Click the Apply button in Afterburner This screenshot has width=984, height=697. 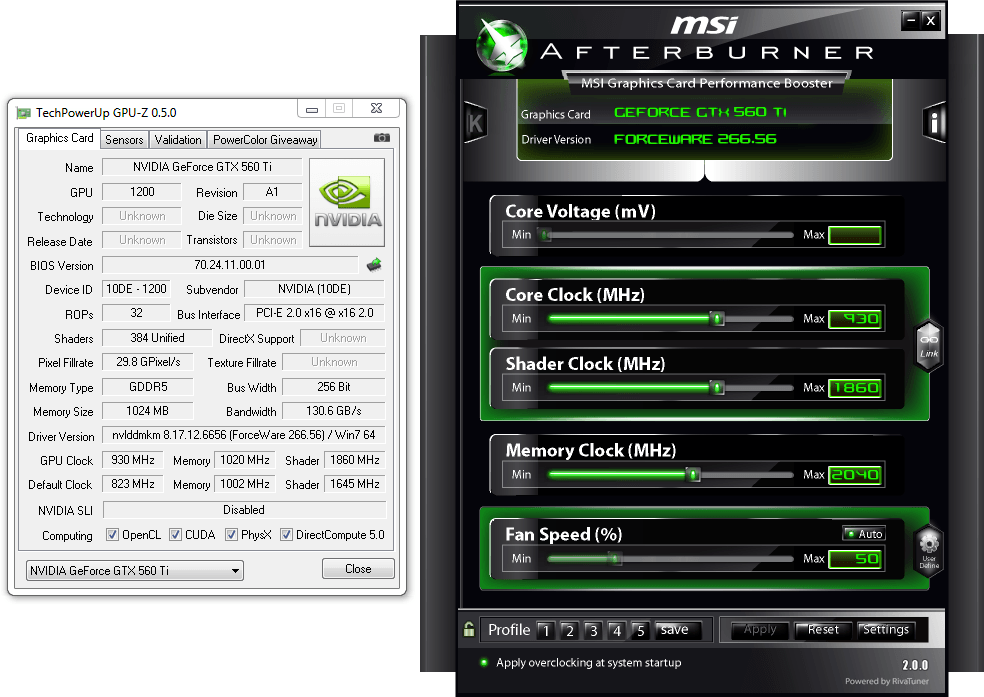click(x=760, y=630)
